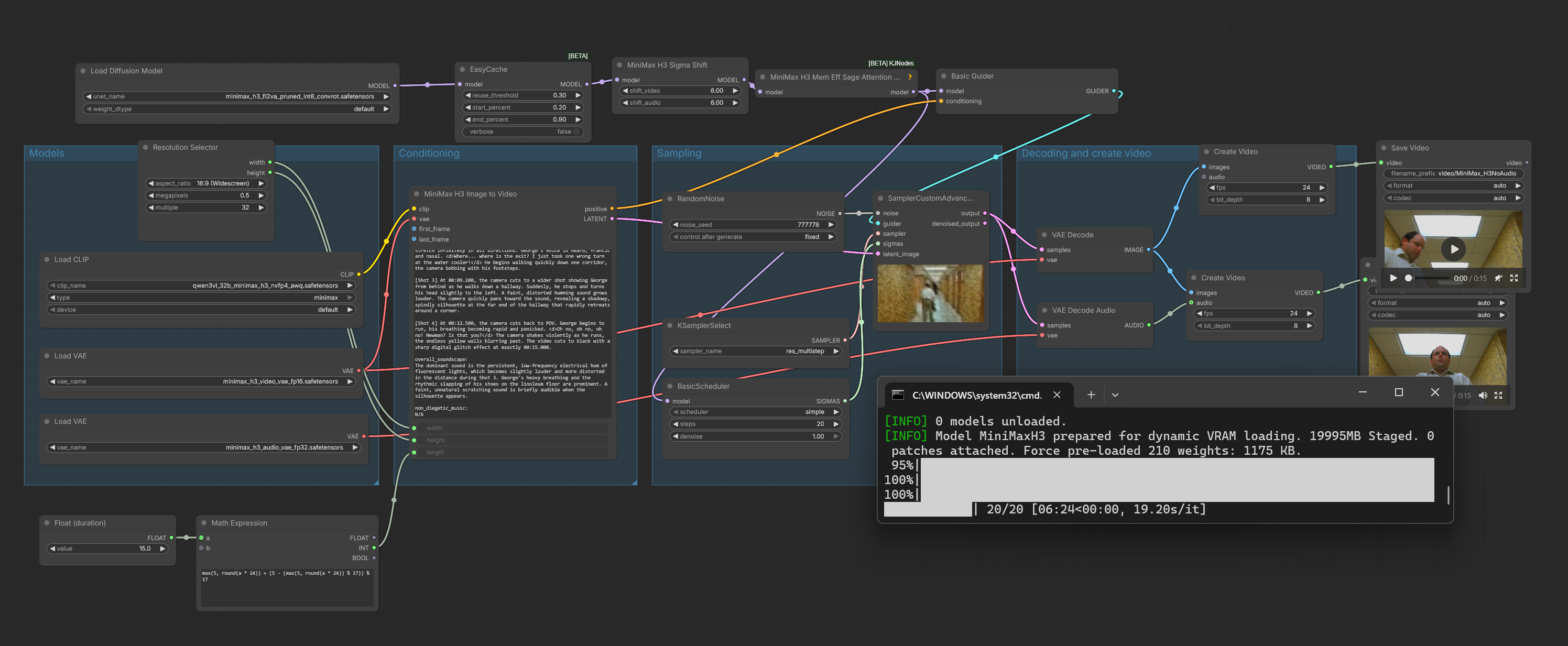Collapse the MiniMax H3 Mem Eff Sage Attention node
Screen dimensions: 1568x646
click(x=763, y=77)
